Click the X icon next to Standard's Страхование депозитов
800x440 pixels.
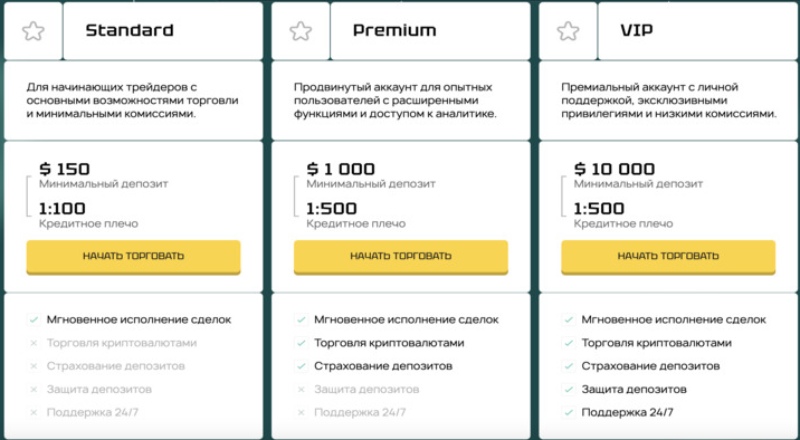(x=34, y=366)
